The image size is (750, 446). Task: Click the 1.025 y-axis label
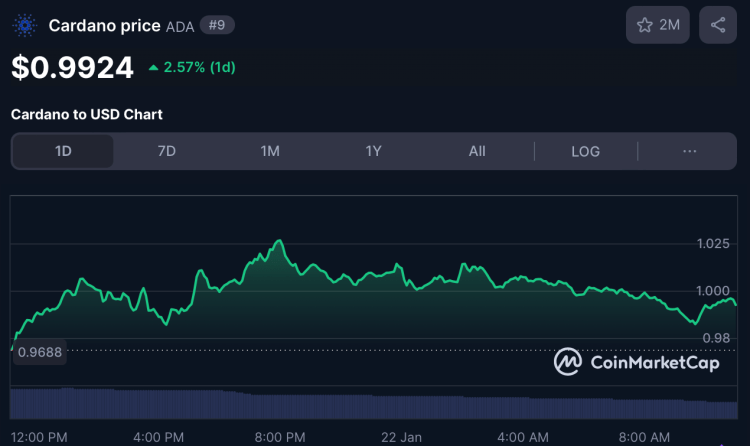pyautogui.click(x=713, y=244)
